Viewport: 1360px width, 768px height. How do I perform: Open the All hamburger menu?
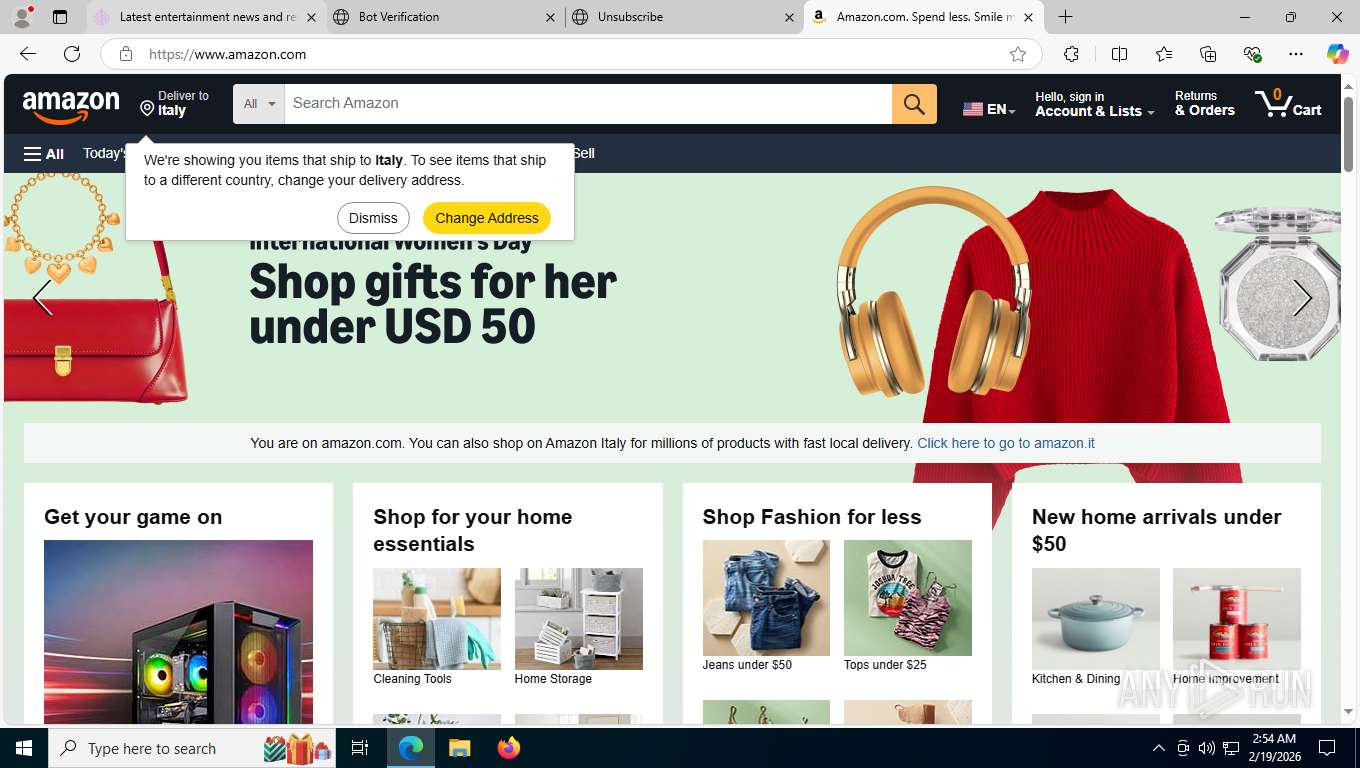[x=44, y=154]
